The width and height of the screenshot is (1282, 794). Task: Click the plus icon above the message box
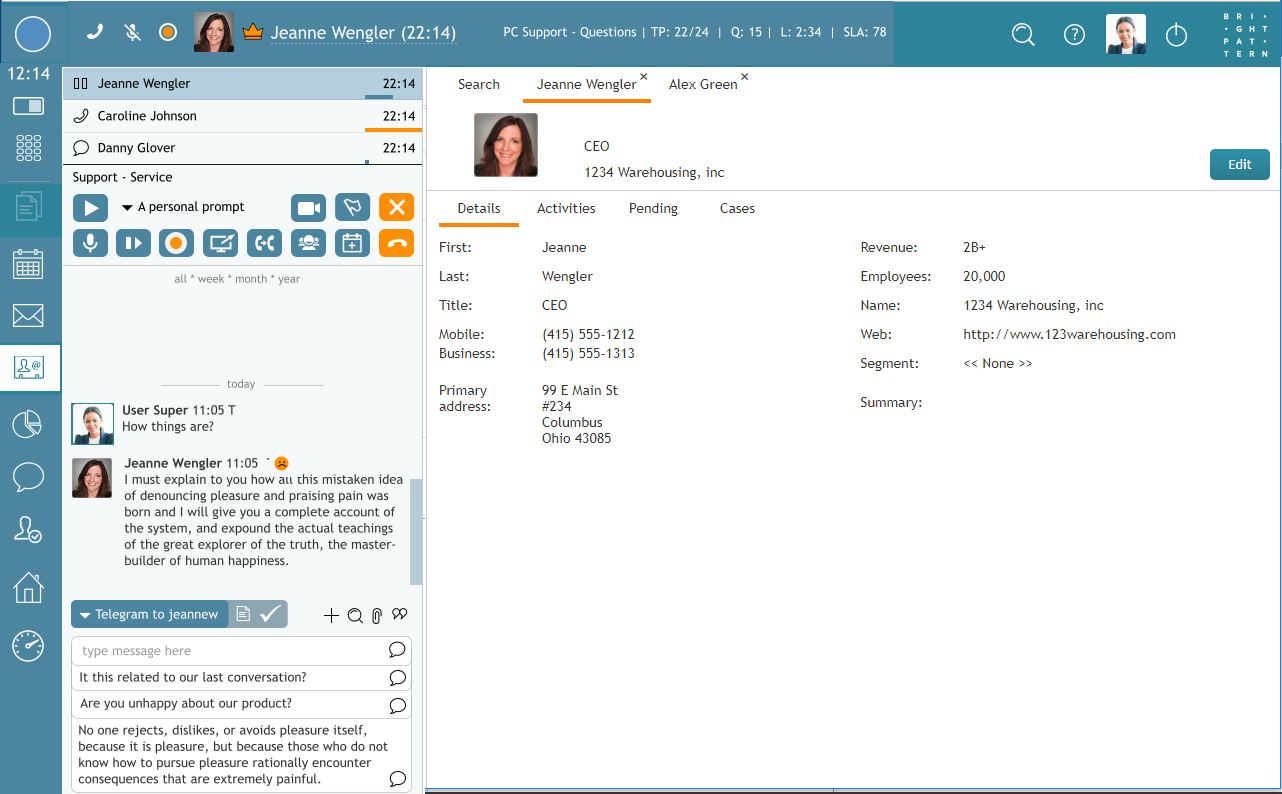point(332,615)
